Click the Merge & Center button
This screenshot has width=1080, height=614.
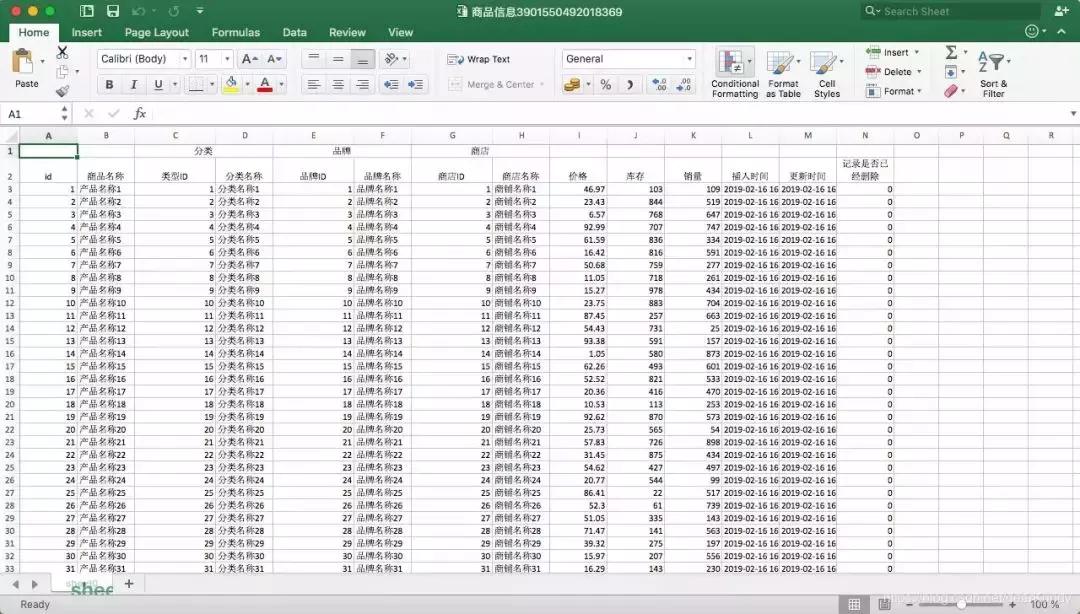pos(495,84)
